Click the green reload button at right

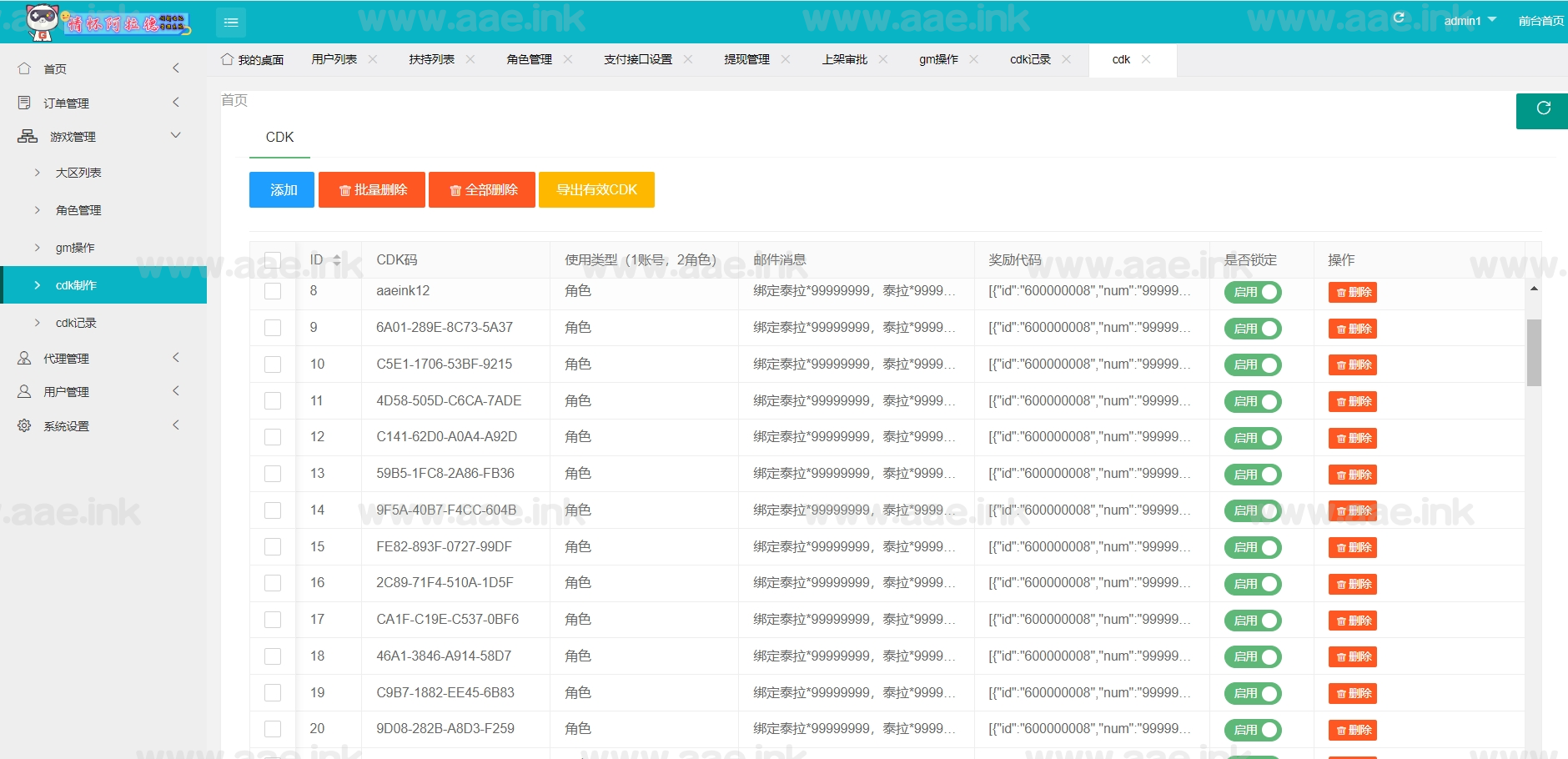[1542, 110]
